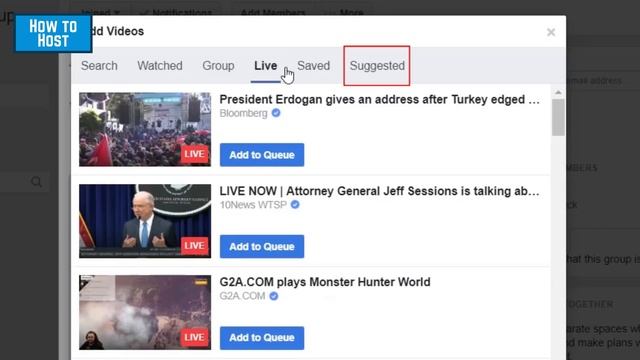Switch to the Search tab
Viewport: 640px width, 360px height.
coord(99,66)
